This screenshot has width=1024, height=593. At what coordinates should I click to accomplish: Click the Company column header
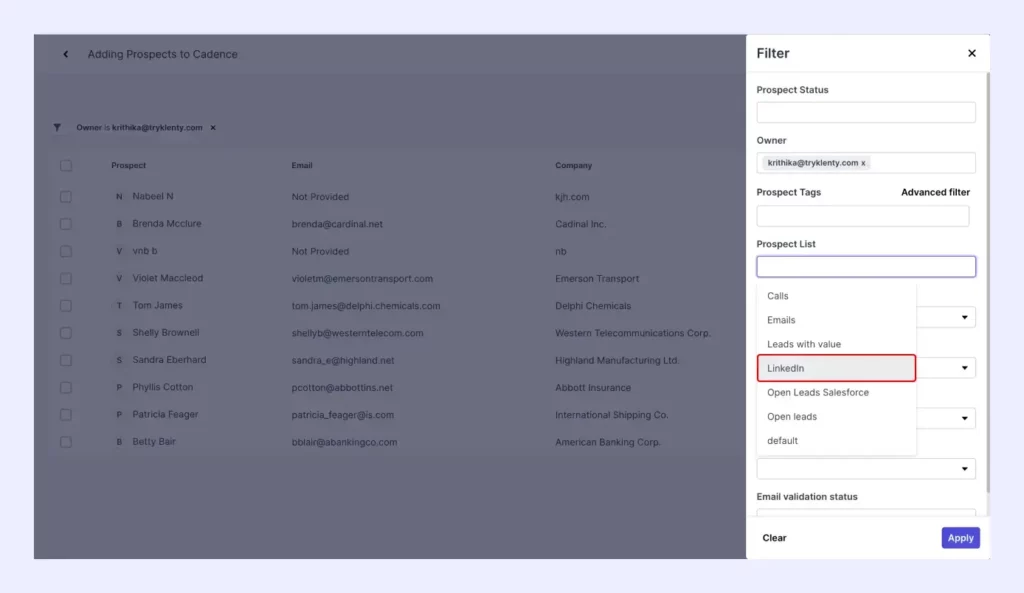click(573, 165)
